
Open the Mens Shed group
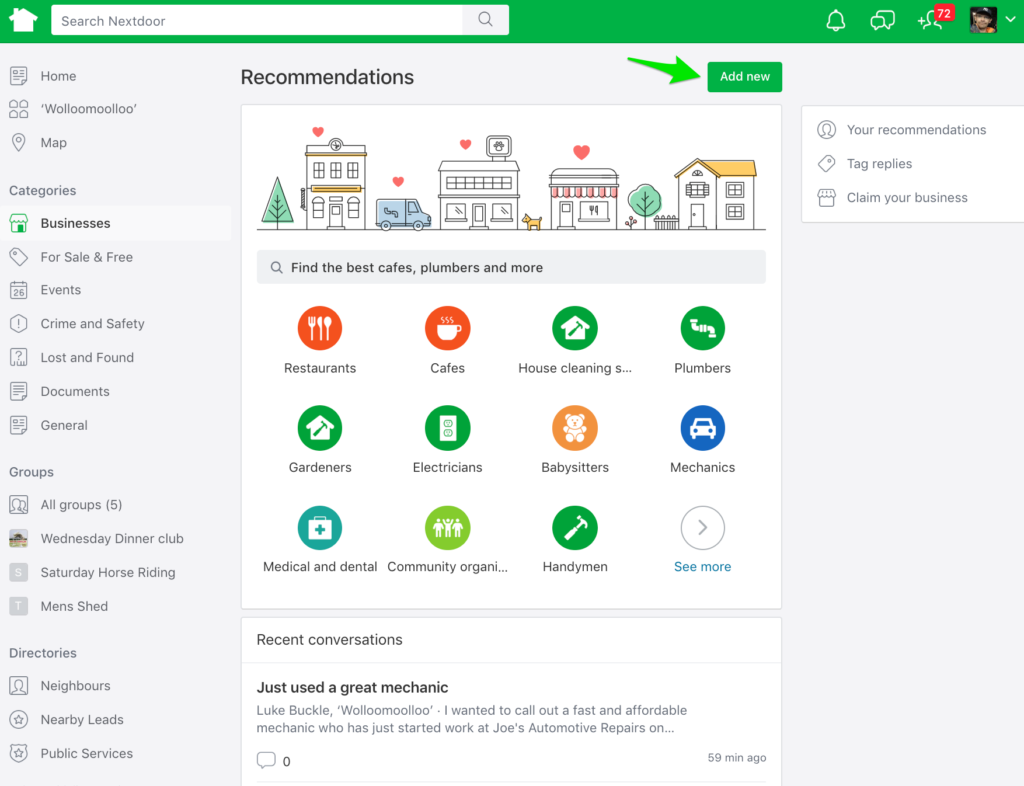(x=74, y=606)
